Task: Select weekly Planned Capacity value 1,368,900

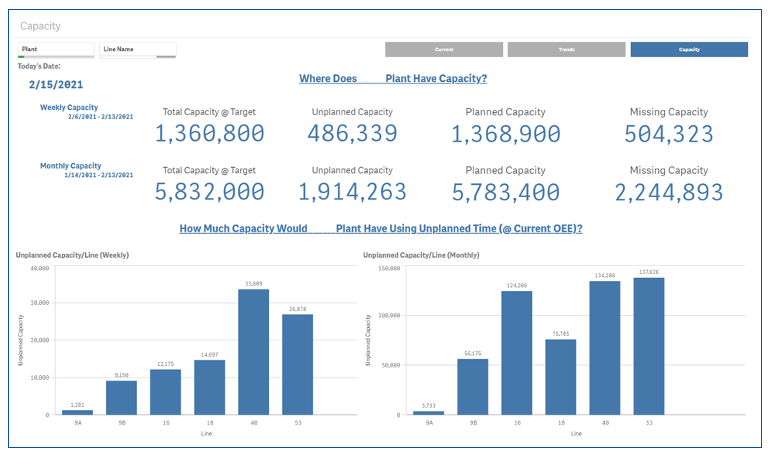Action: point(505,134)
